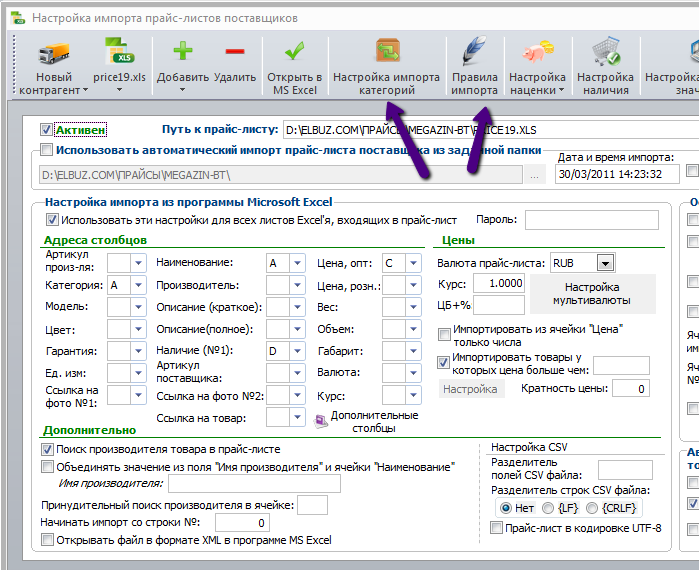Enable automatic price list import from folder
The image size is (699, 570).
(x=46, y=150)
